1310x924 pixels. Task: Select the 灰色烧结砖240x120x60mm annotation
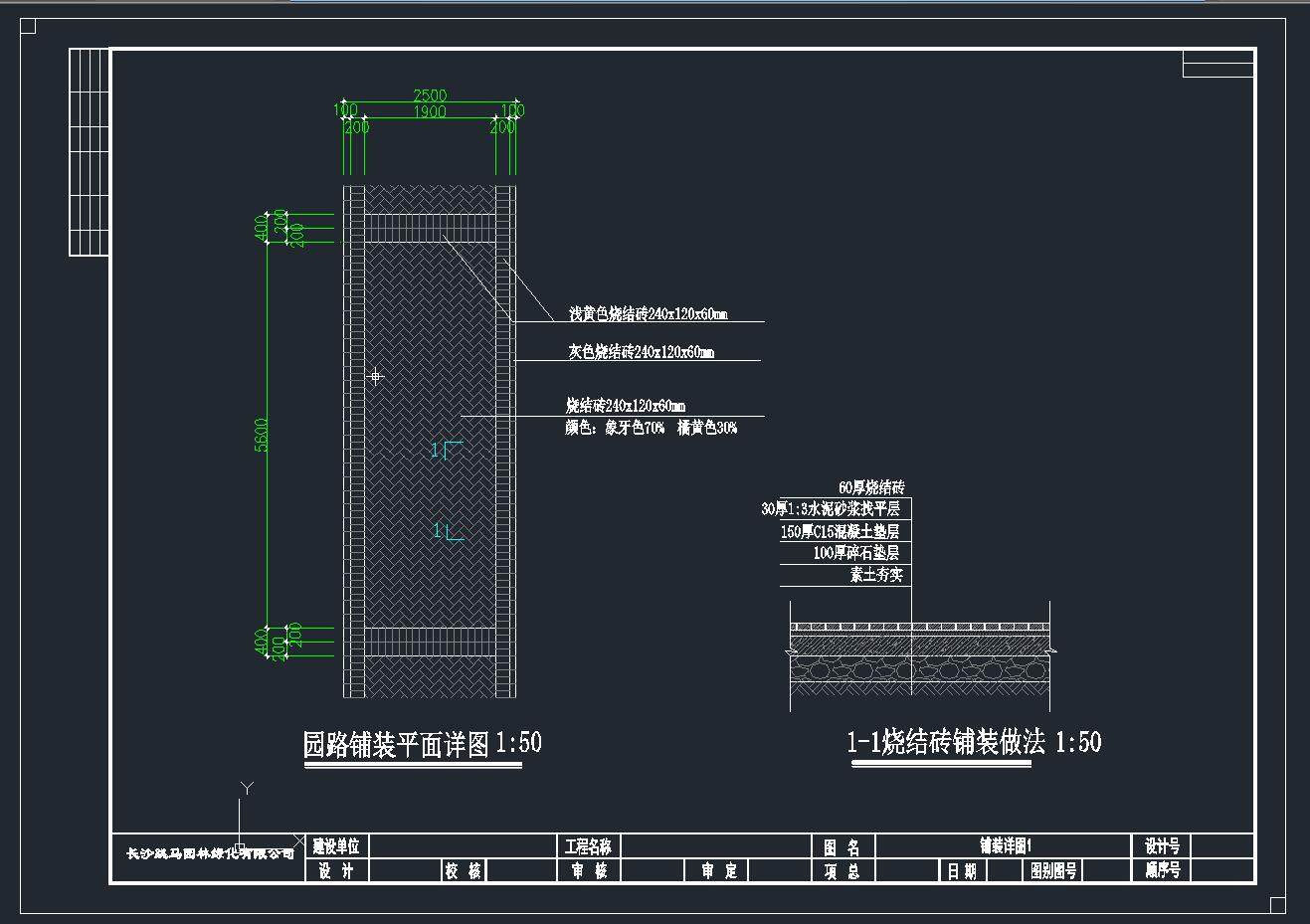(641, 352)
